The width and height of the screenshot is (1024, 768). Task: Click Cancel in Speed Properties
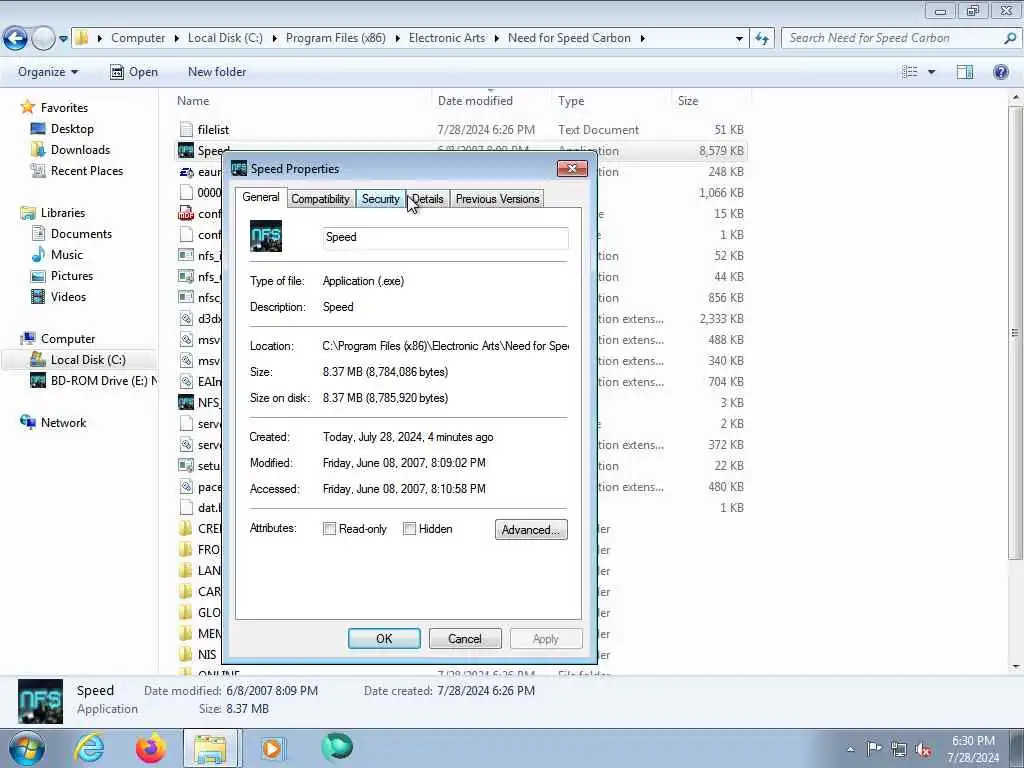(464, 639)
